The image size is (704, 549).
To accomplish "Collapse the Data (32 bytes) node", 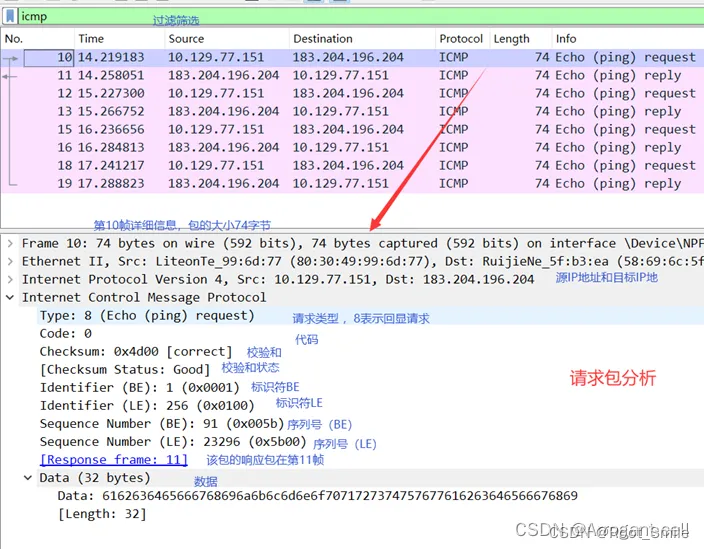I will coord(28,478).
